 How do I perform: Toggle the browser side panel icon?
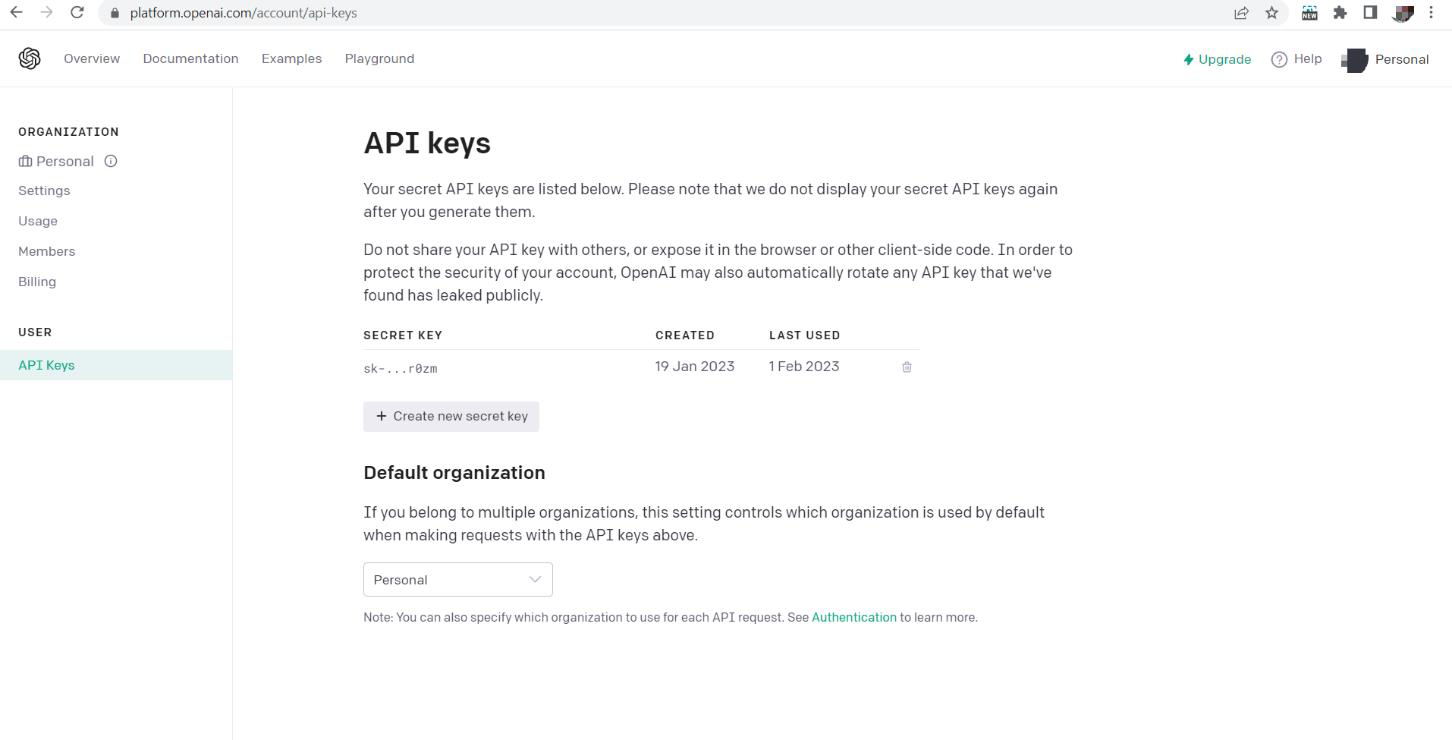pos(1370,13)
